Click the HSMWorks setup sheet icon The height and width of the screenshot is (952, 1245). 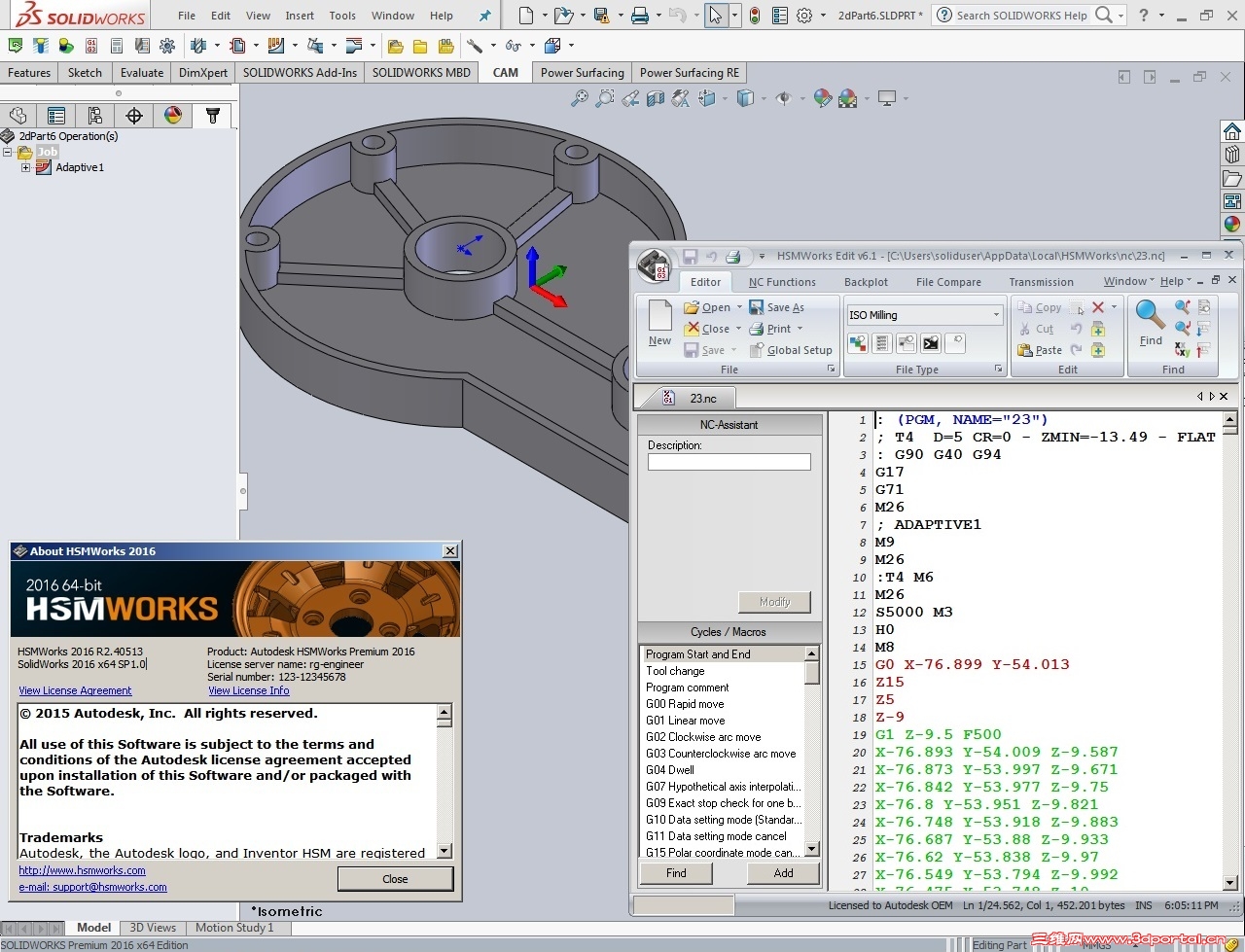coord(117,46)
